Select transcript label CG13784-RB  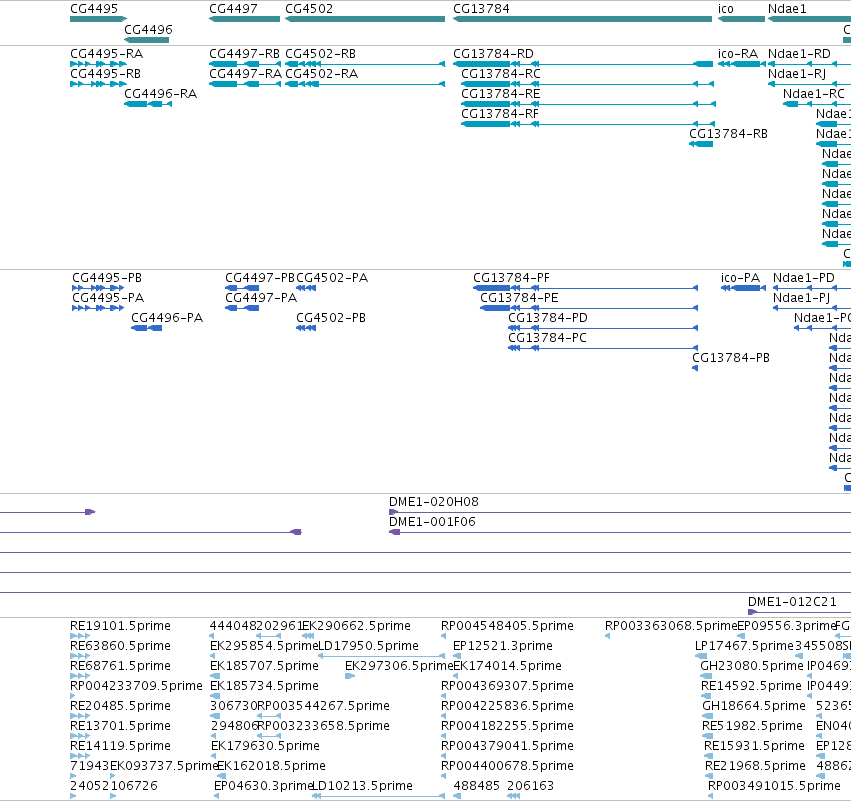click(x=728, y=134)
